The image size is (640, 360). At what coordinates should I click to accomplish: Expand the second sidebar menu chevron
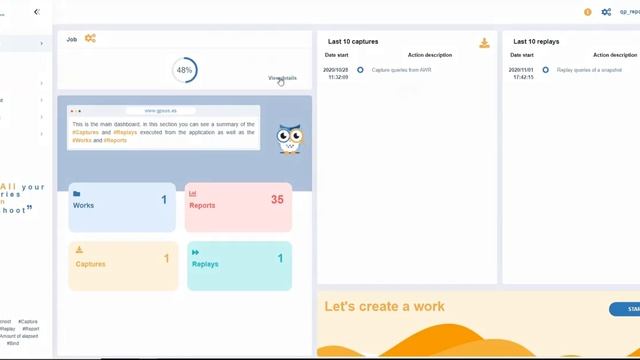coord(41,83)
